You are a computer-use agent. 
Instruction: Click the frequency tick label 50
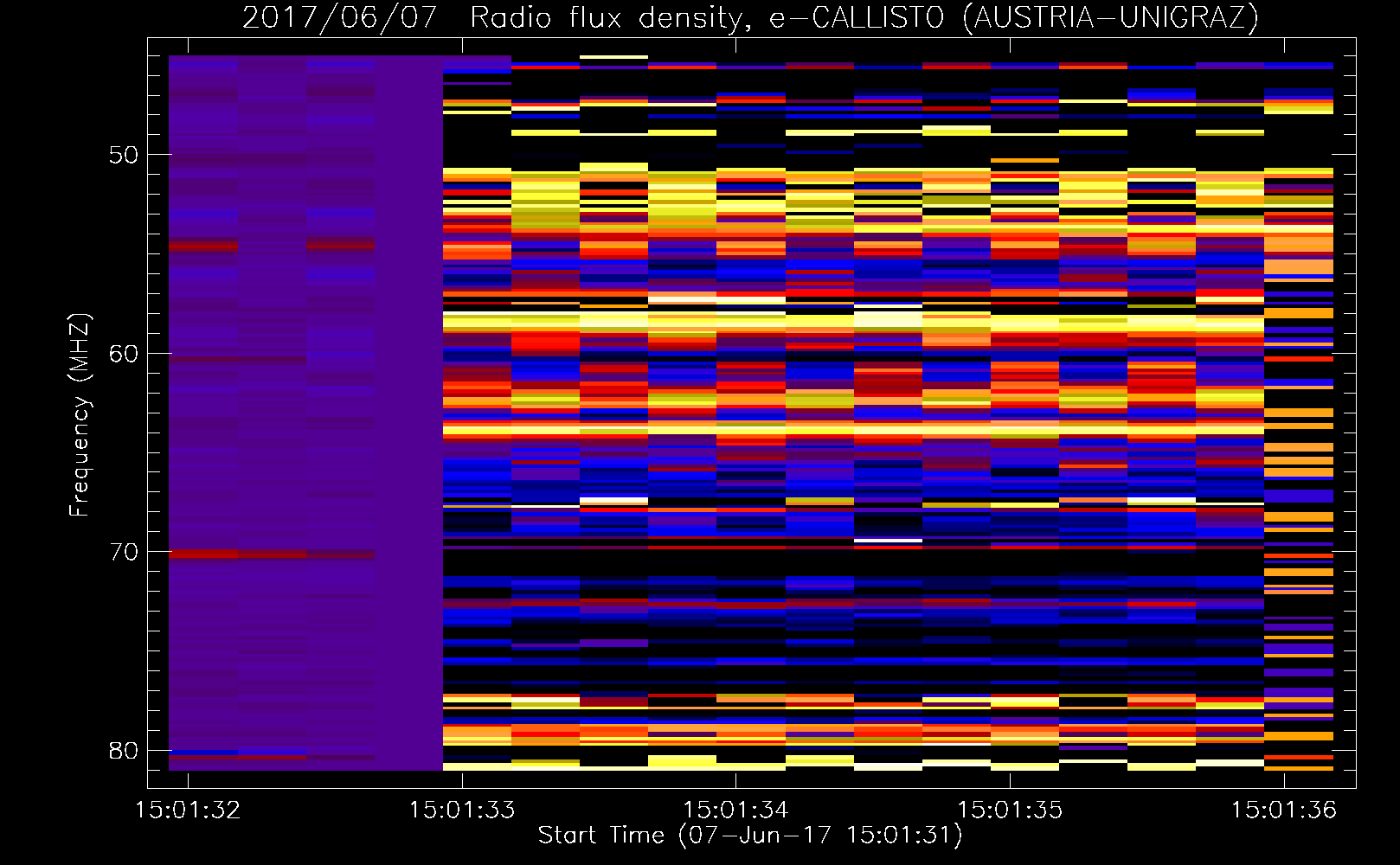coord(124,155)
